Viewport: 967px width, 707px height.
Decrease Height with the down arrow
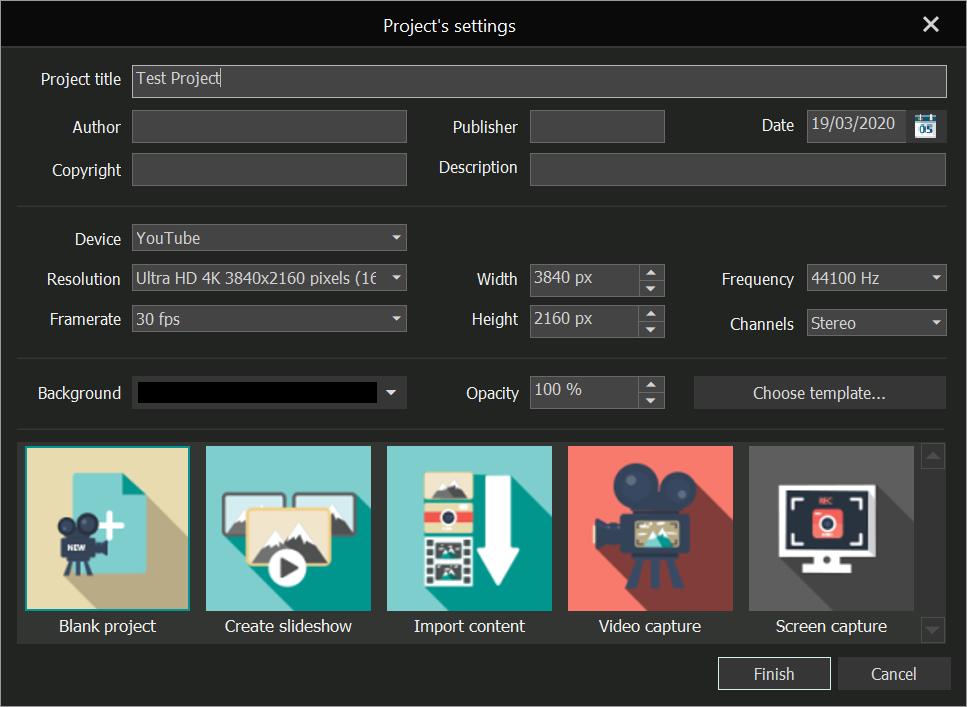point(651,329)
